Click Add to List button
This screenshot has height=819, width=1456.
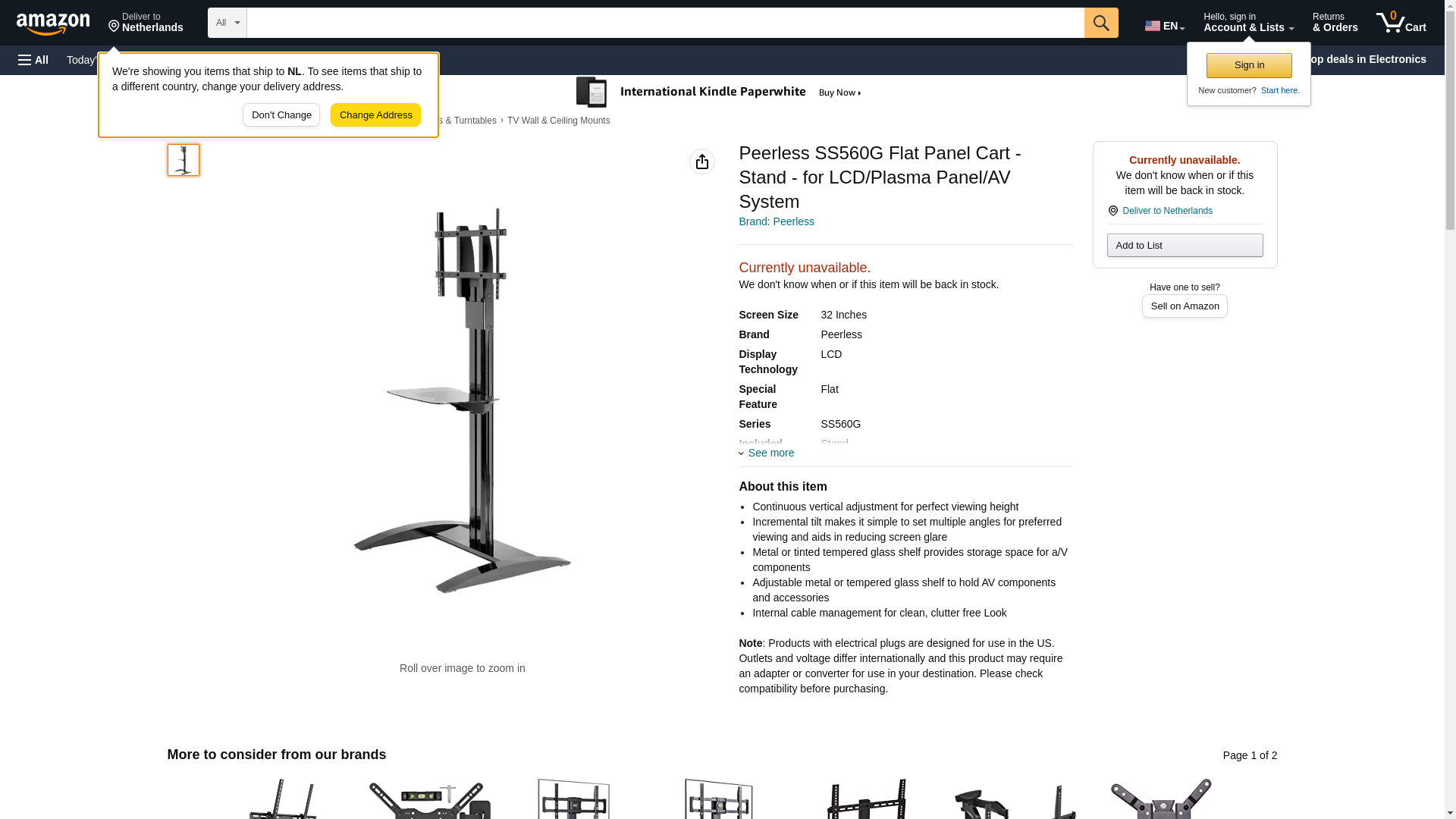pos(1185,245)
